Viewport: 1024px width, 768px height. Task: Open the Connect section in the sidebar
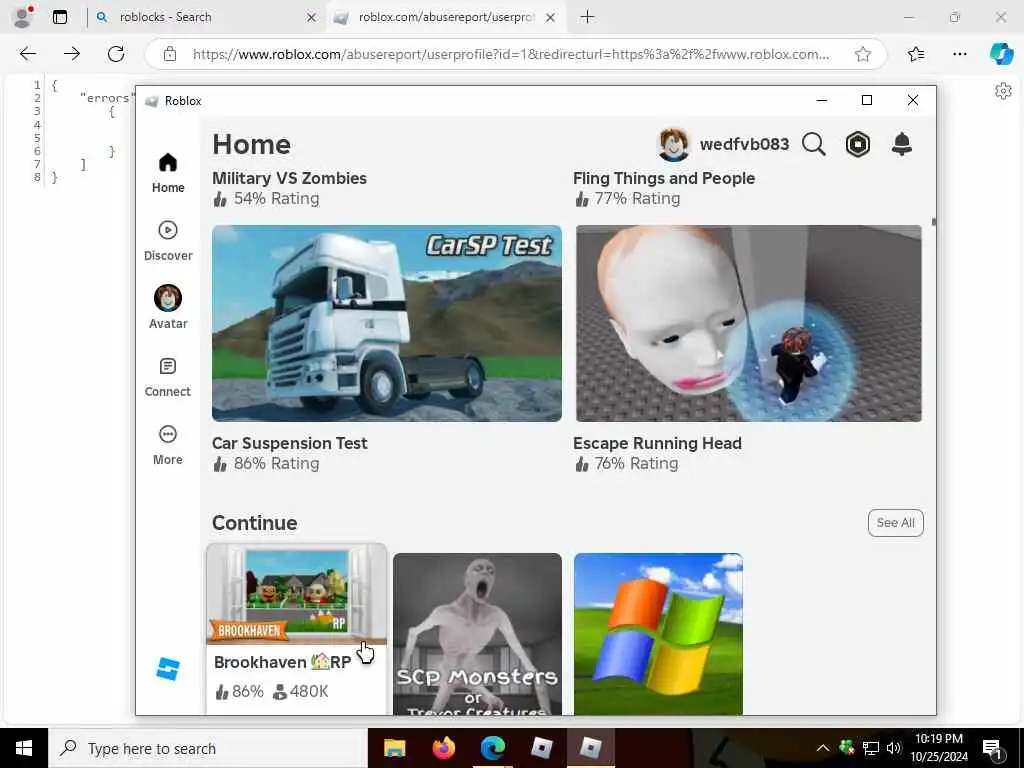[x=168, y=377]
